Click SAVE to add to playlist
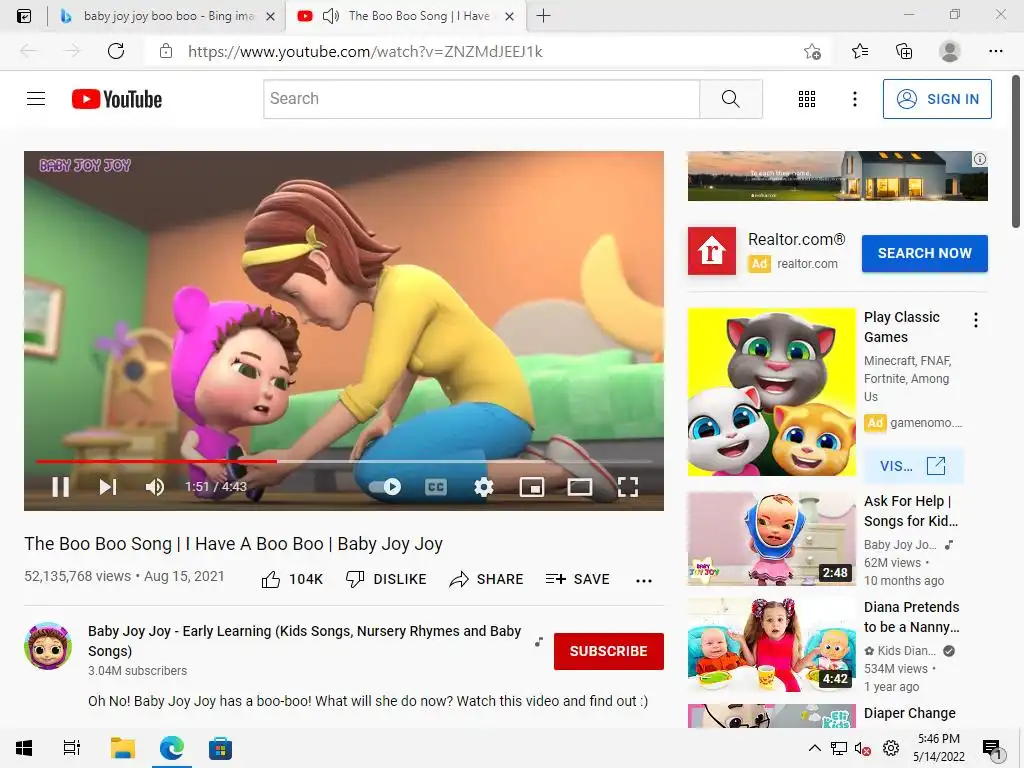 click(x=577, y=579)
